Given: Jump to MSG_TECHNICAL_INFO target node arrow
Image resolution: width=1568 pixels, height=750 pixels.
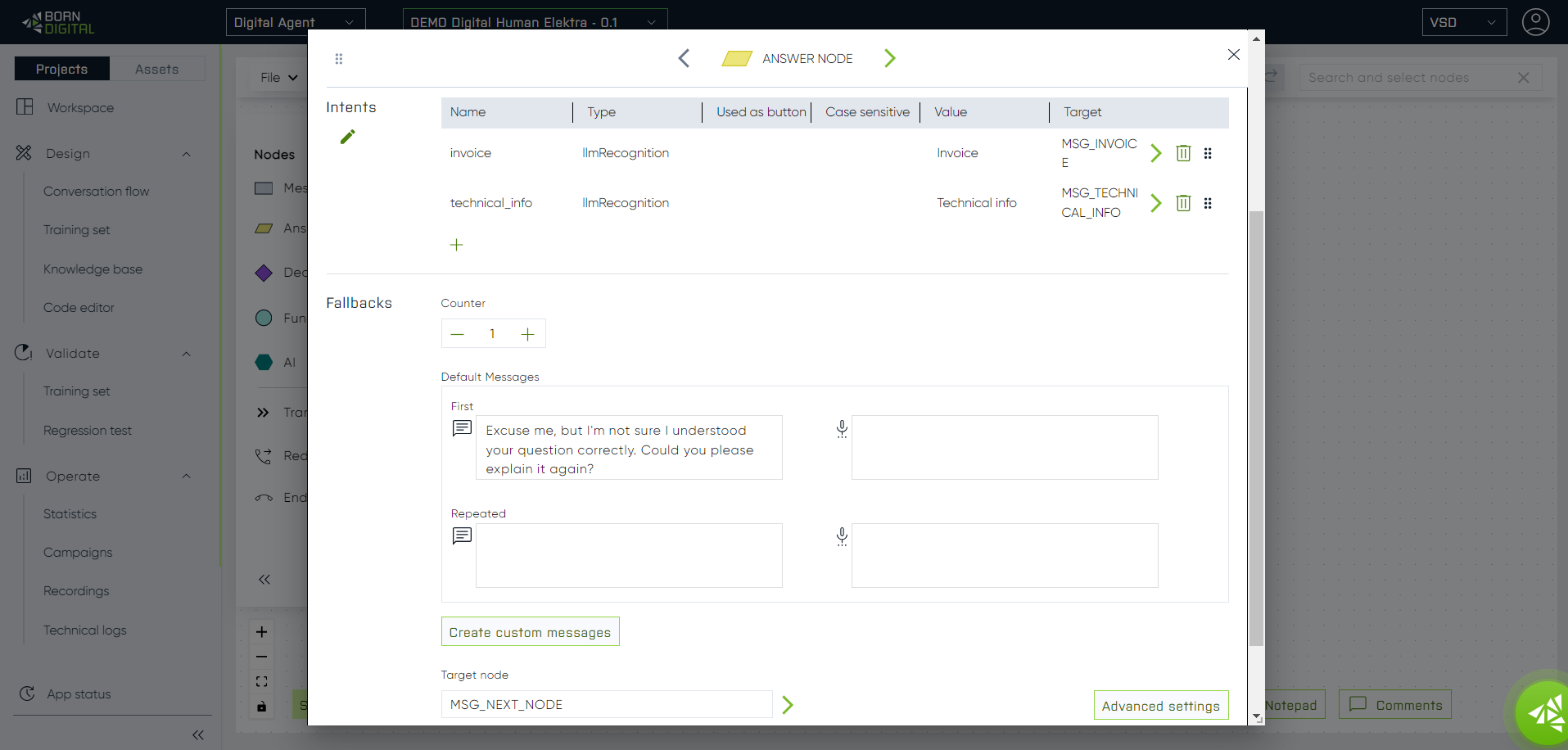Looking at the screenshot, I should point(1156,203).
